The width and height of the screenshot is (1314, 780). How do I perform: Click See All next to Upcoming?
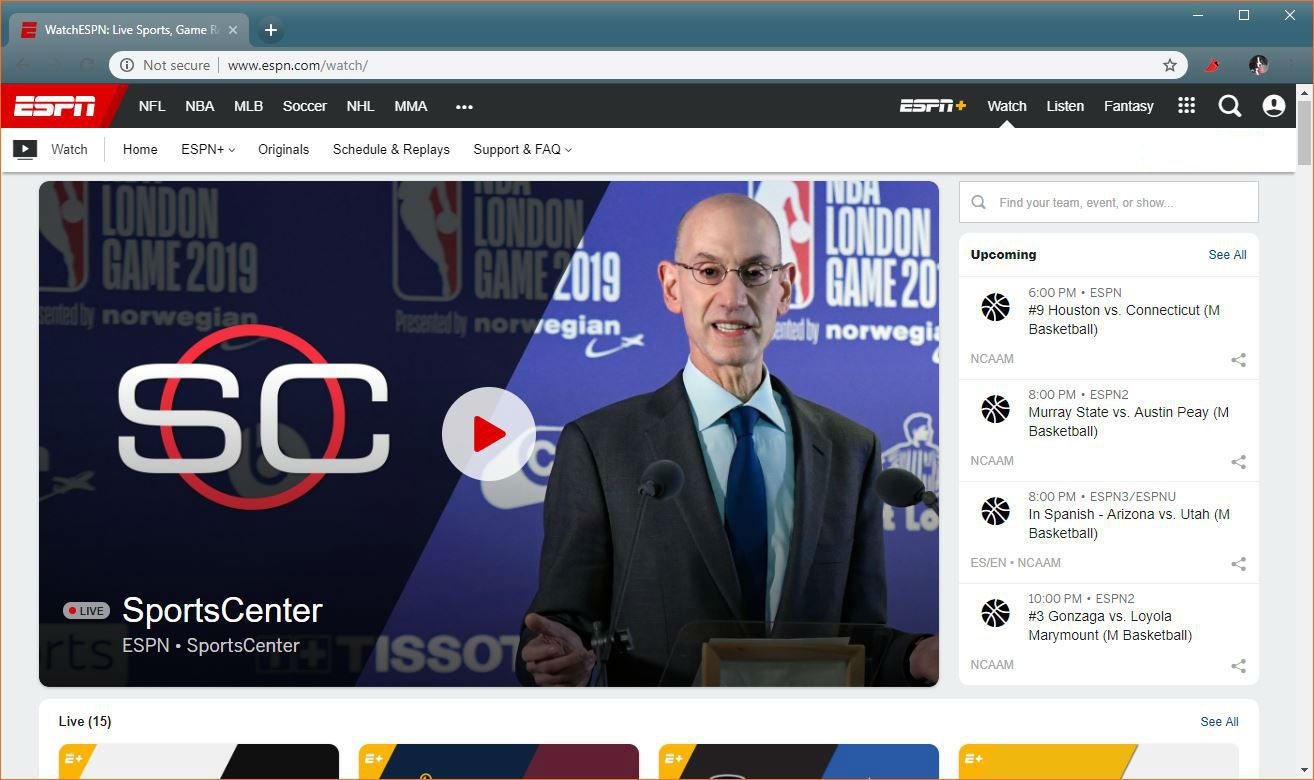(1227, 255)
